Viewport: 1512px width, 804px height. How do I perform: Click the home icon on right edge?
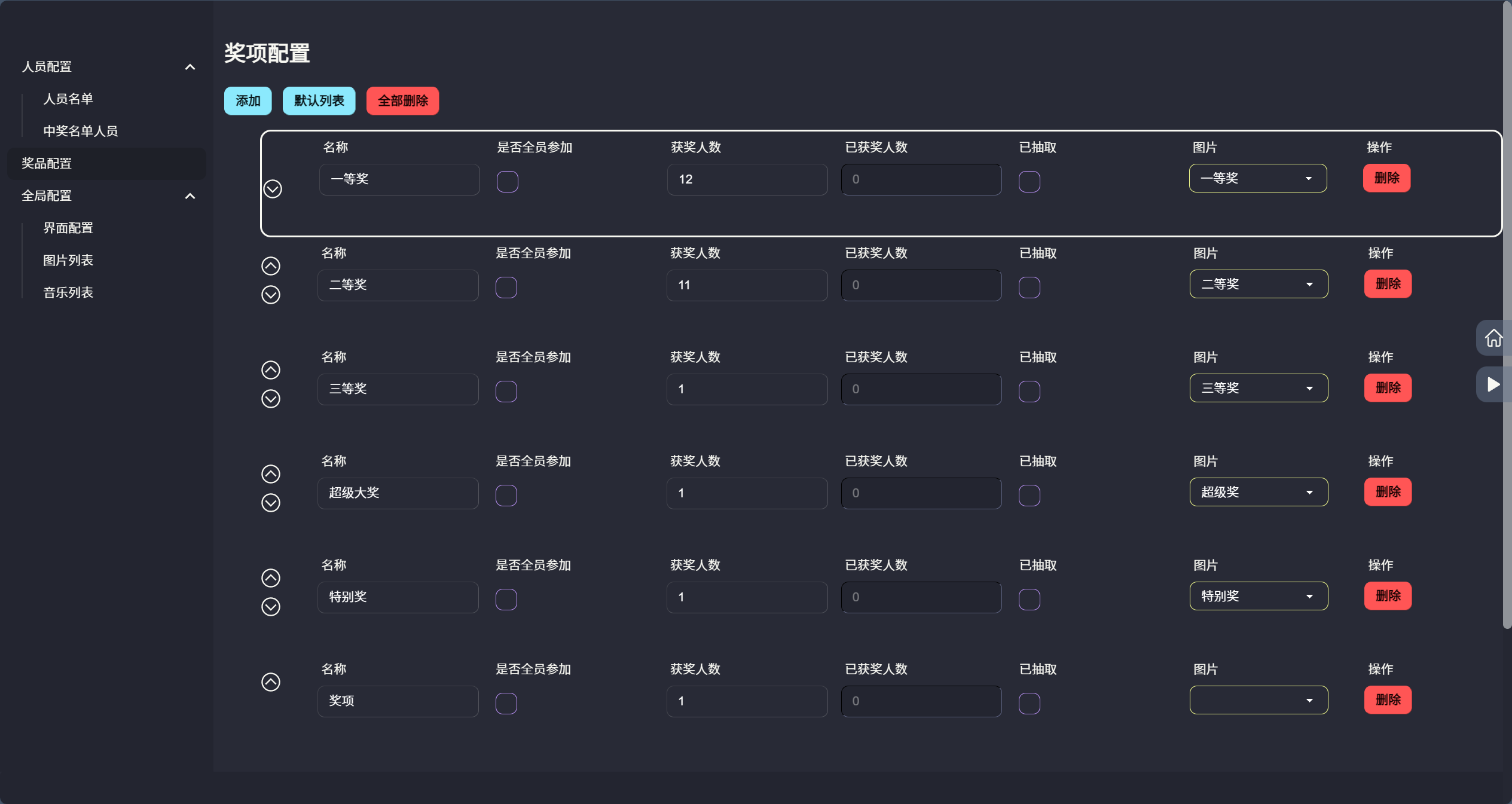tap(1493, 338)
